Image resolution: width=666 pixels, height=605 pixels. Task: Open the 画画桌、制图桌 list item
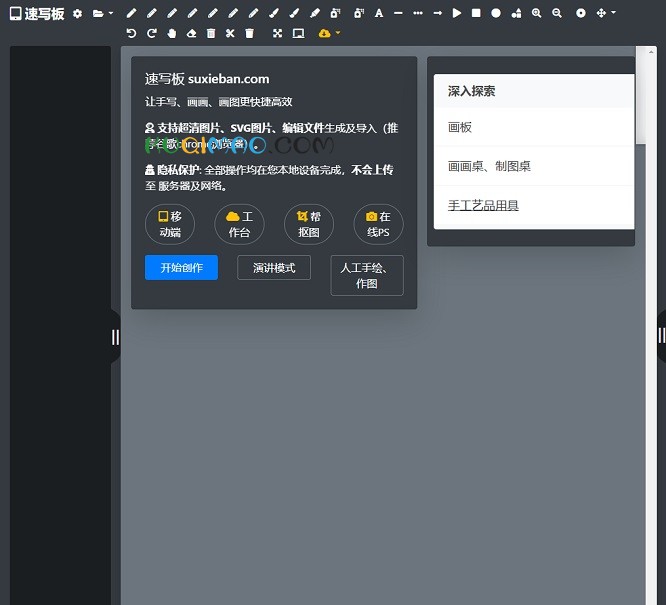[534, 166]
